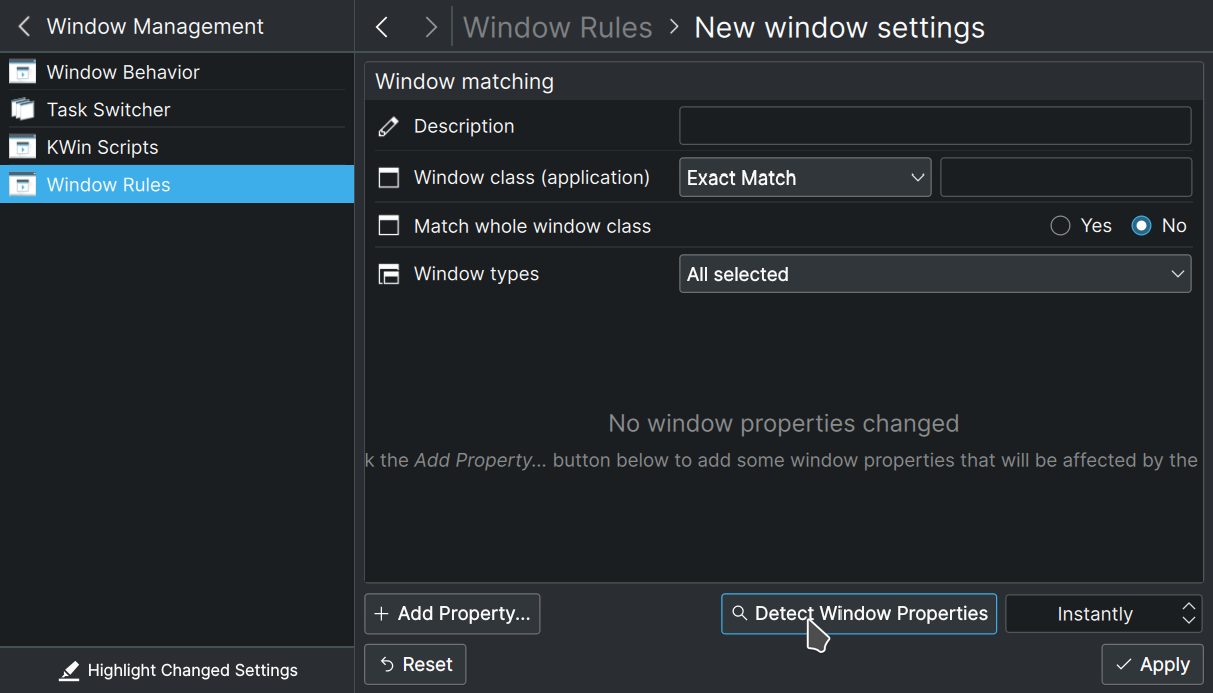Viewport: 1213px width, 693px height.
Task: Click the Match whole window class icon
Action: point(389,226)
